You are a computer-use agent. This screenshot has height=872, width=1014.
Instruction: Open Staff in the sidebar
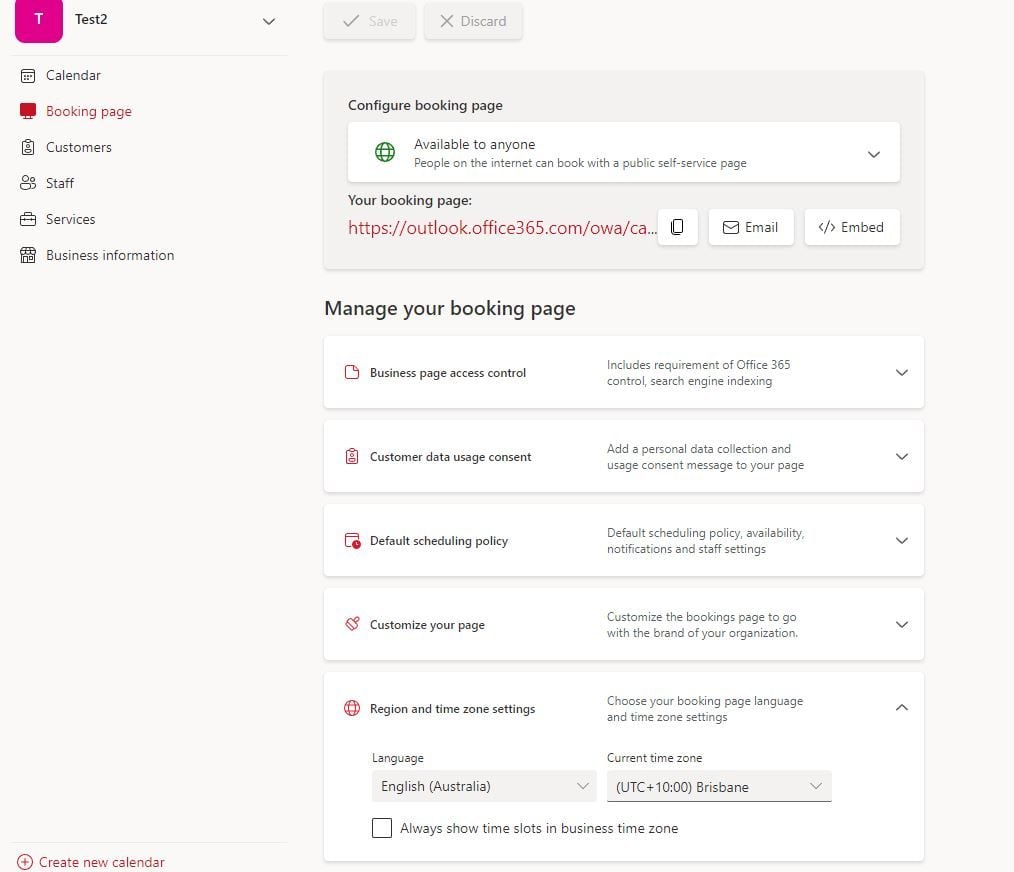(59, 183)
